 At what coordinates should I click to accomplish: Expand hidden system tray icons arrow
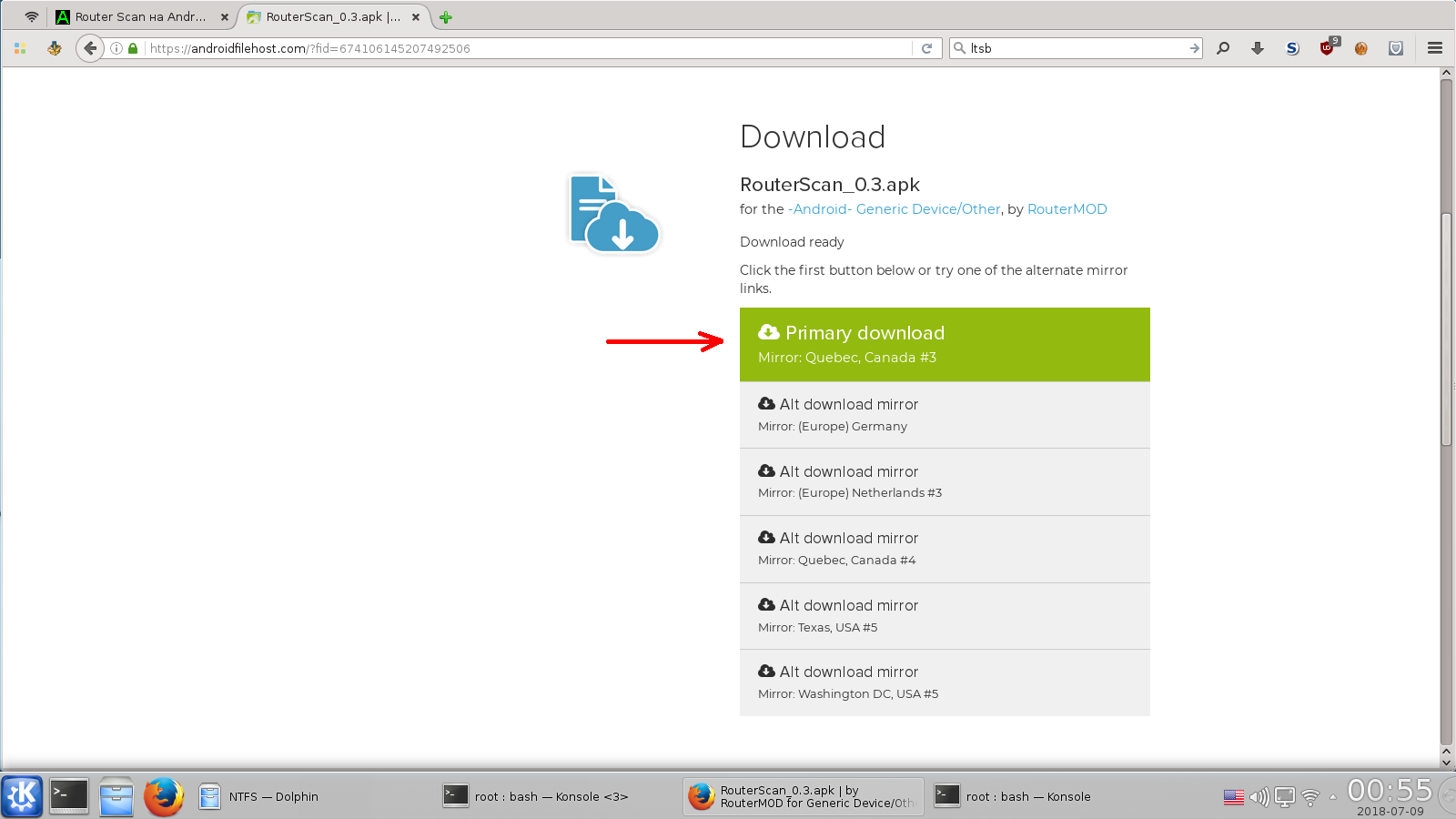pos(1333,797)
